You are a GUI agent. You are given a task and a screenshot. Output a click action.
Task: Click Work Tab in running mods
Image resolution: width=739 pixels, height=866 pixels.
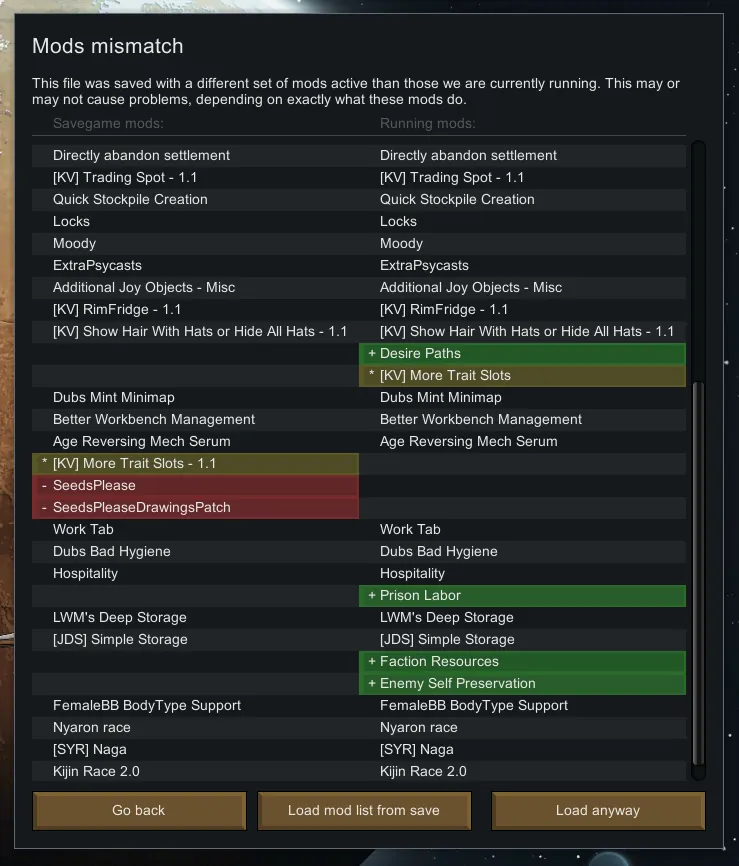tap(410, 529)
